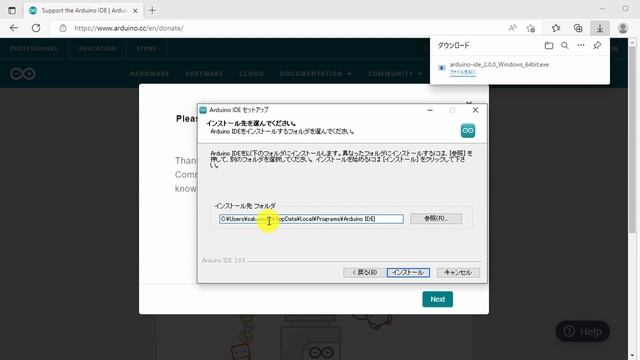Open the browser profile avatar
Viewport: 640px width, 360px height.
[623, 28]
